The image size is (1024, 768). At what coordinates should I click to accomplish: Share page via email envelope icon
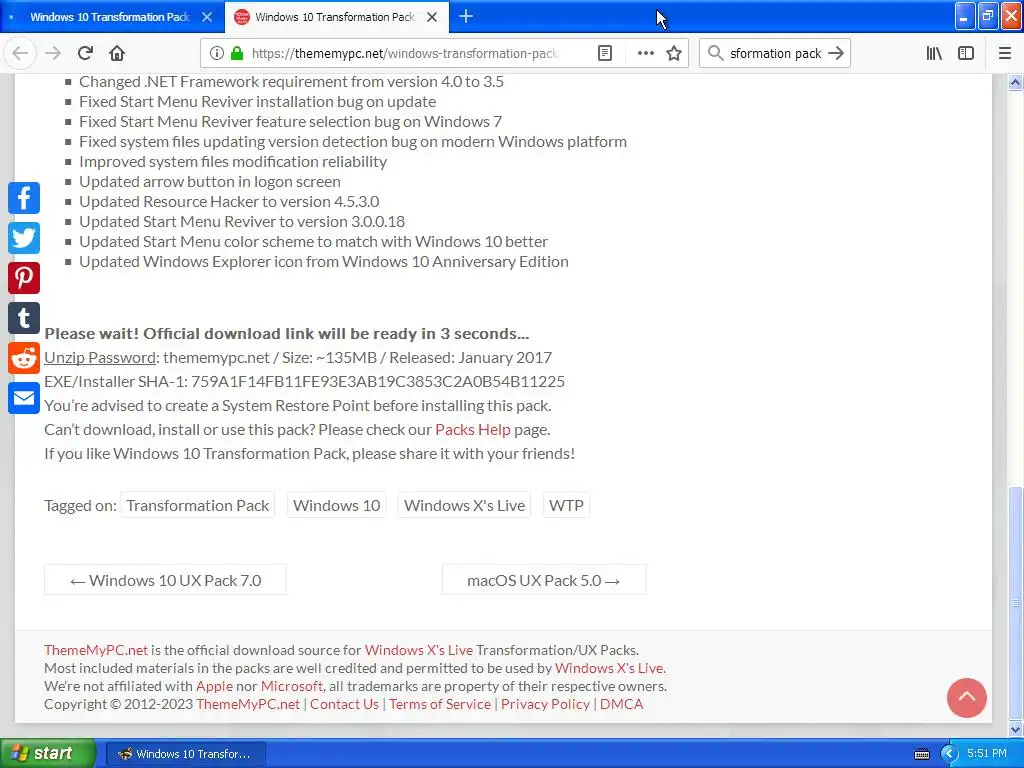point(24,398)
